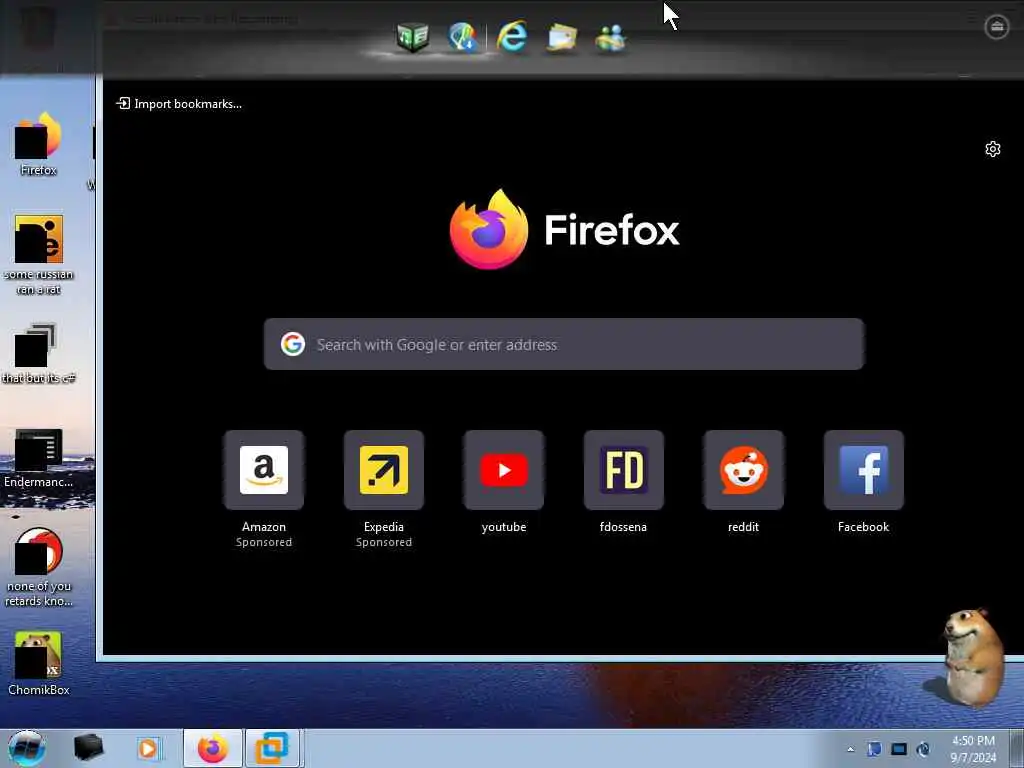The height and width of the screenshot is (768, 1024).
Task: Click the mail envelope icon in the top dock
Action: (562, 37)
